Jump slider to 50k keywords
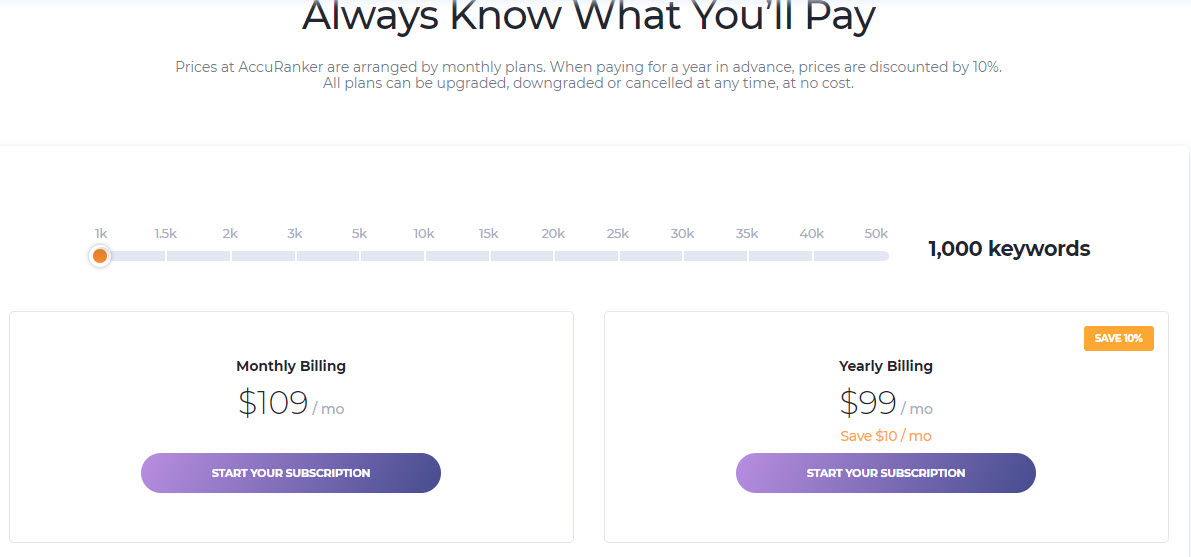This screenshot has width=1191, height=557. pyautogui.click(x=876, y=234)
